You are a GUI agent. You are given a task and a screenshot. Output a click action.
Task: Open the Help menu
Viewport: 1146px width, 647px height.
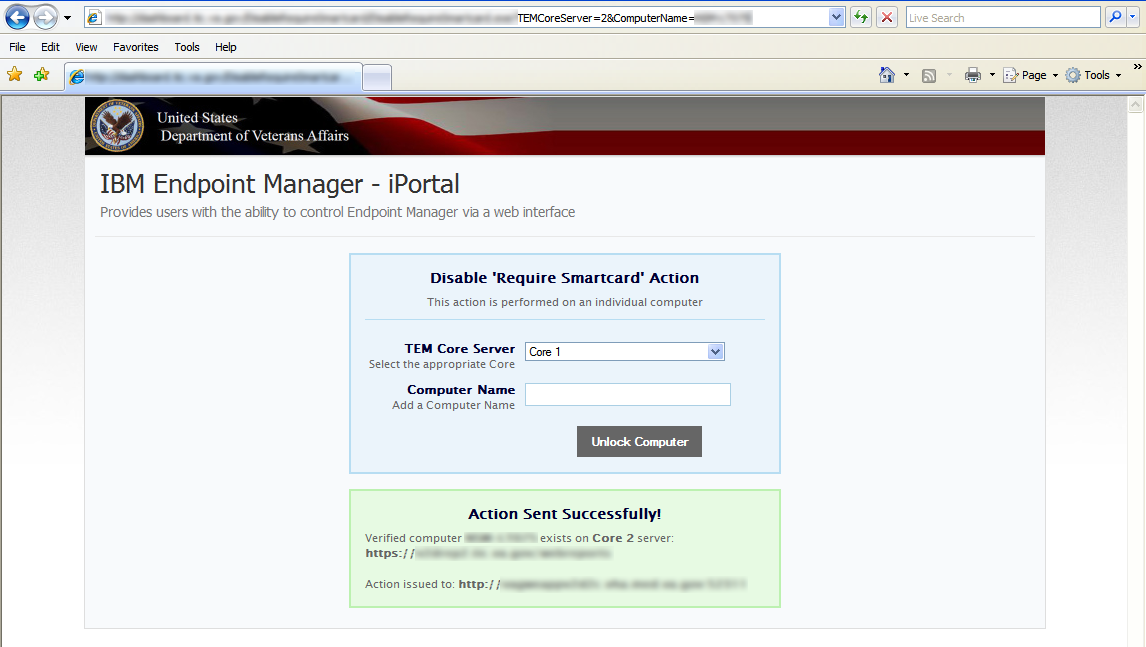tap(226, 47)
